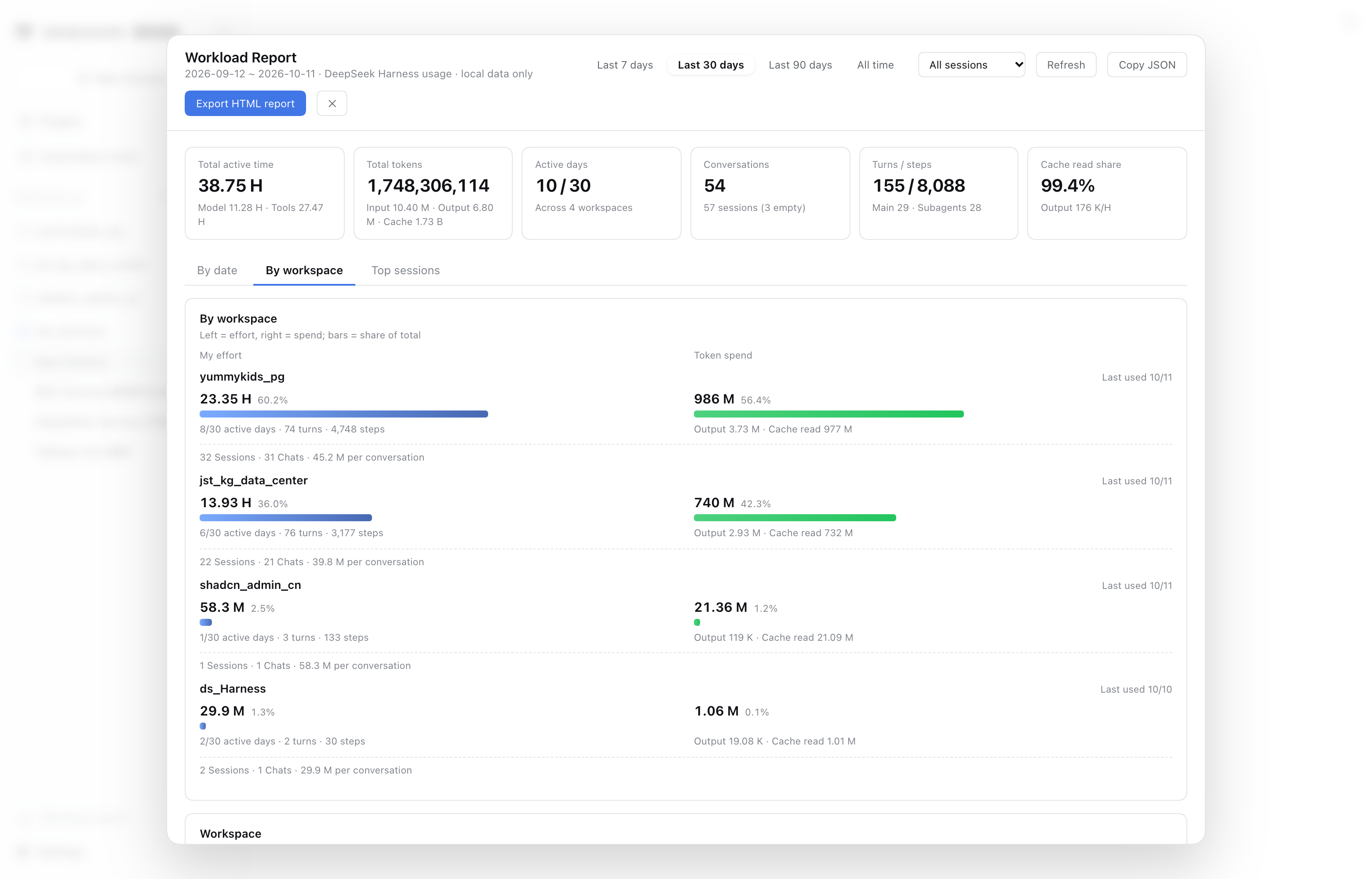
Task: Click the jst_kg_data_center workspace name
Action: click(253, 481)
